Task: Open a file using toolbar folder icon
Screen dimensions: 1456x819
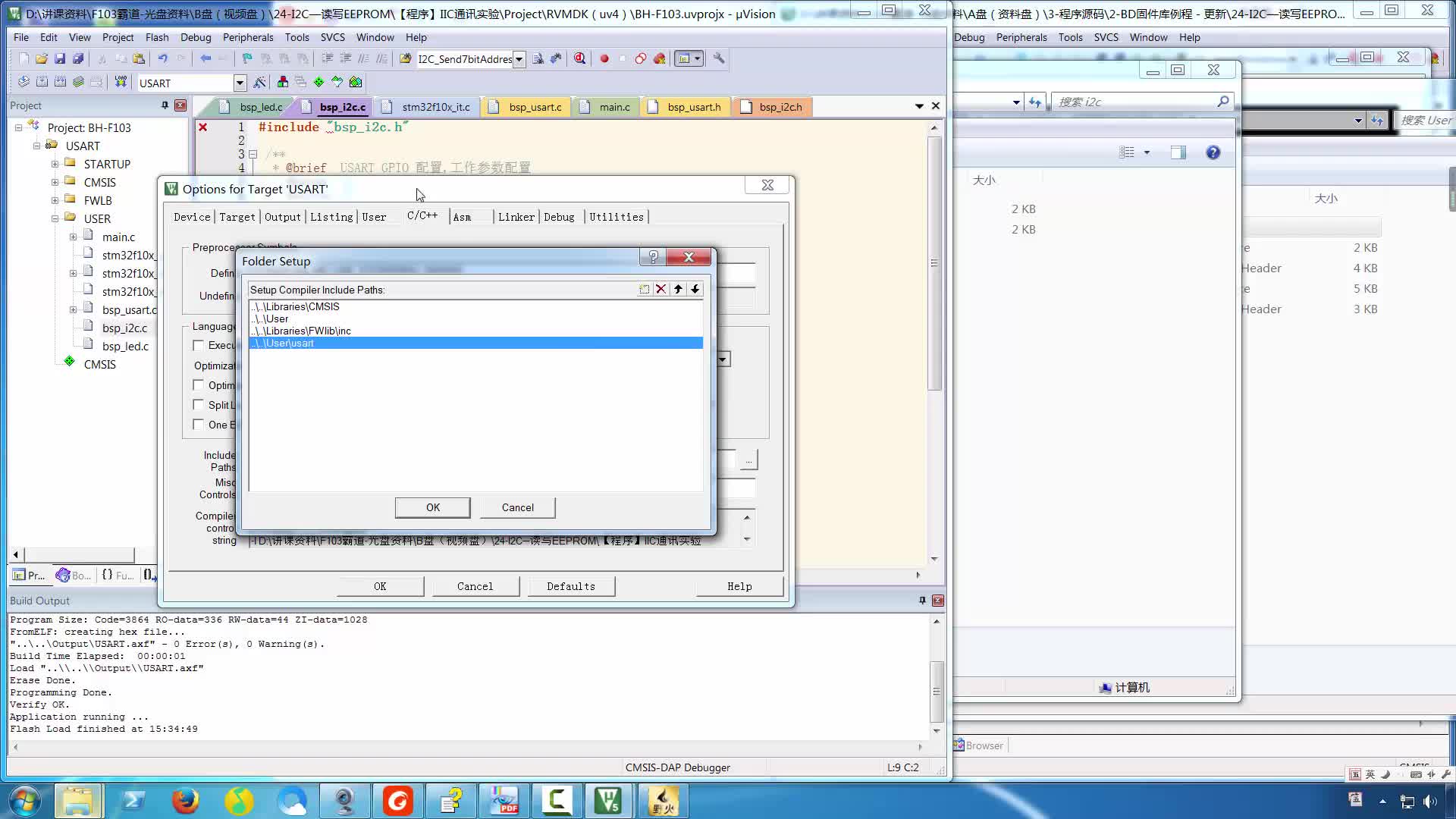Action: pyautogui.click(x=42, y=58)
